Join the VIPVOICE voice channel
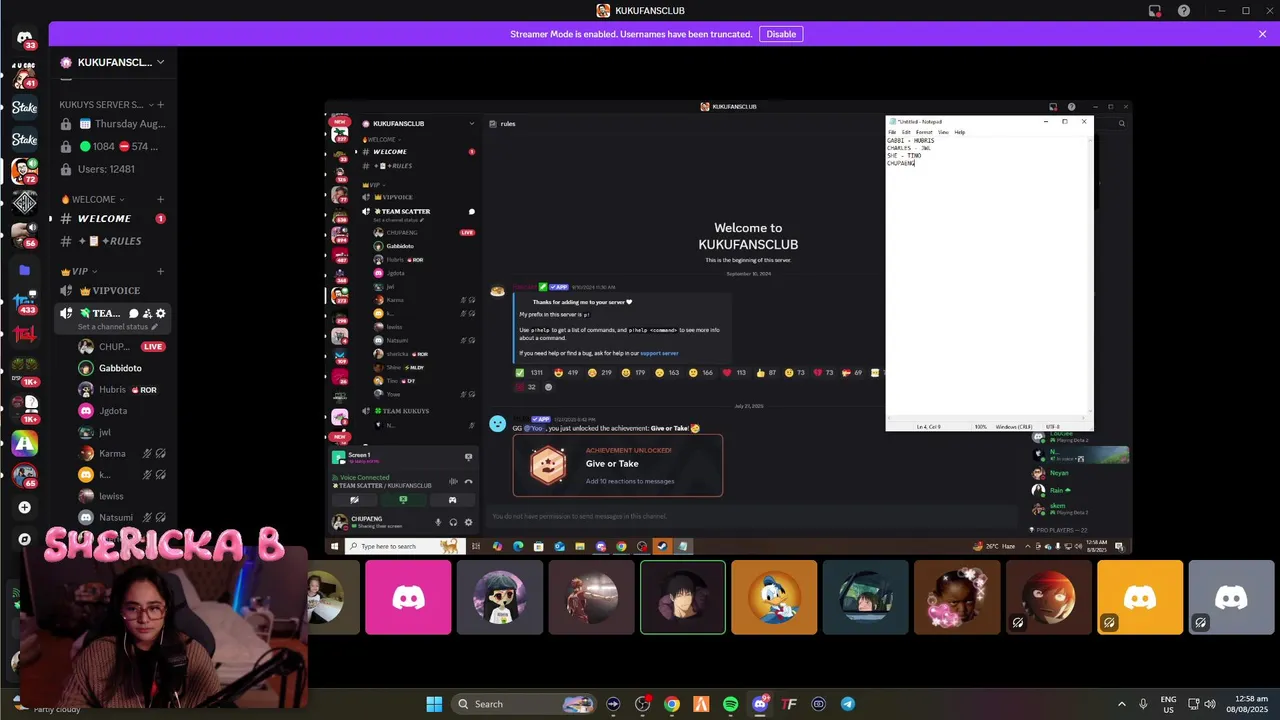 point(112,291)
